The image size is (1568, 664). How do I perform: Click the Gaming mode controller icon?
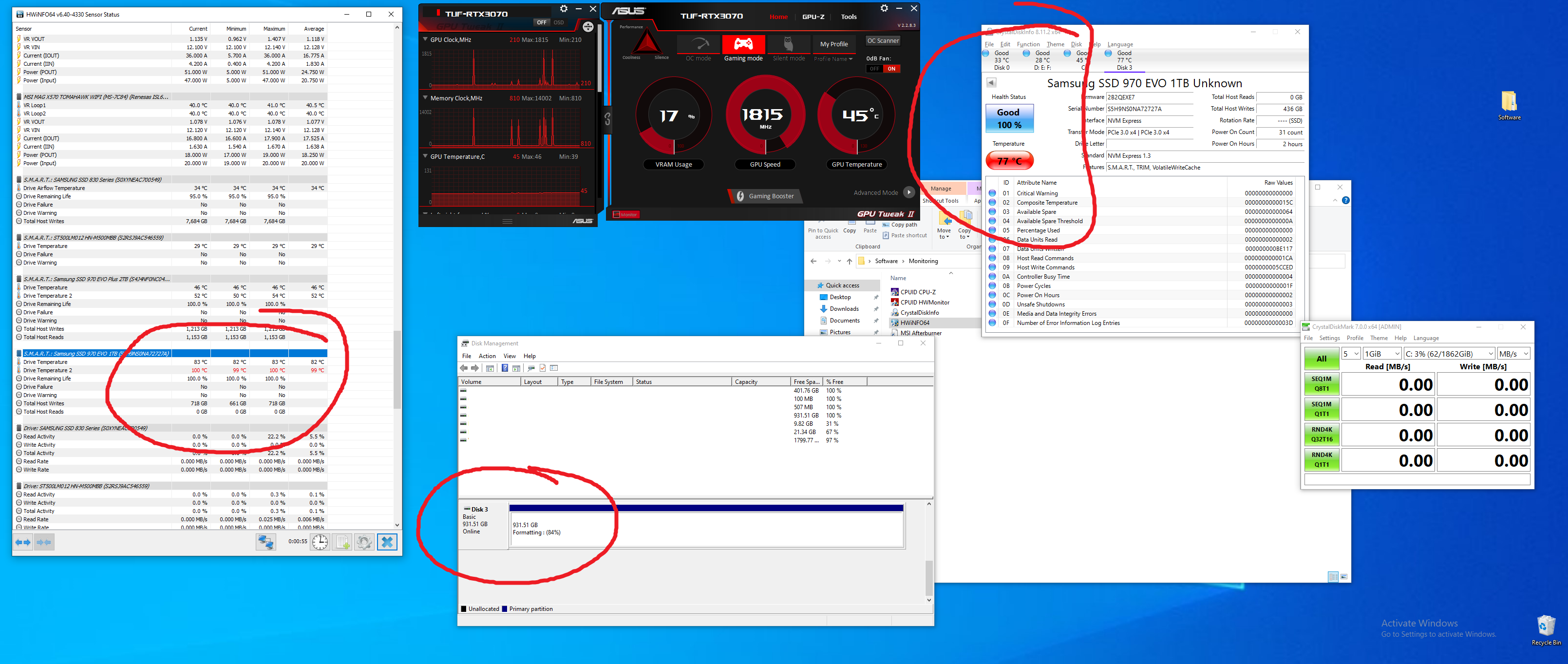743,44
